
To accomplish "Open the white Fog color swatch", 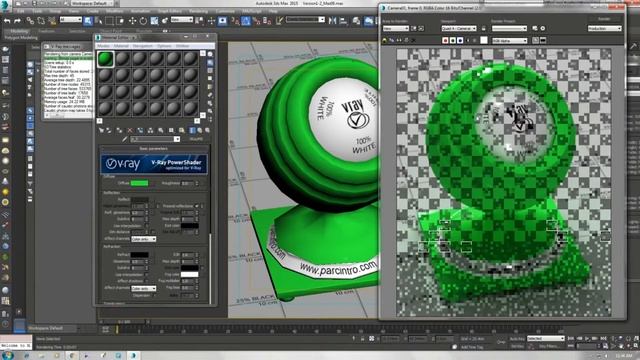I will click(x=189, y=274).
